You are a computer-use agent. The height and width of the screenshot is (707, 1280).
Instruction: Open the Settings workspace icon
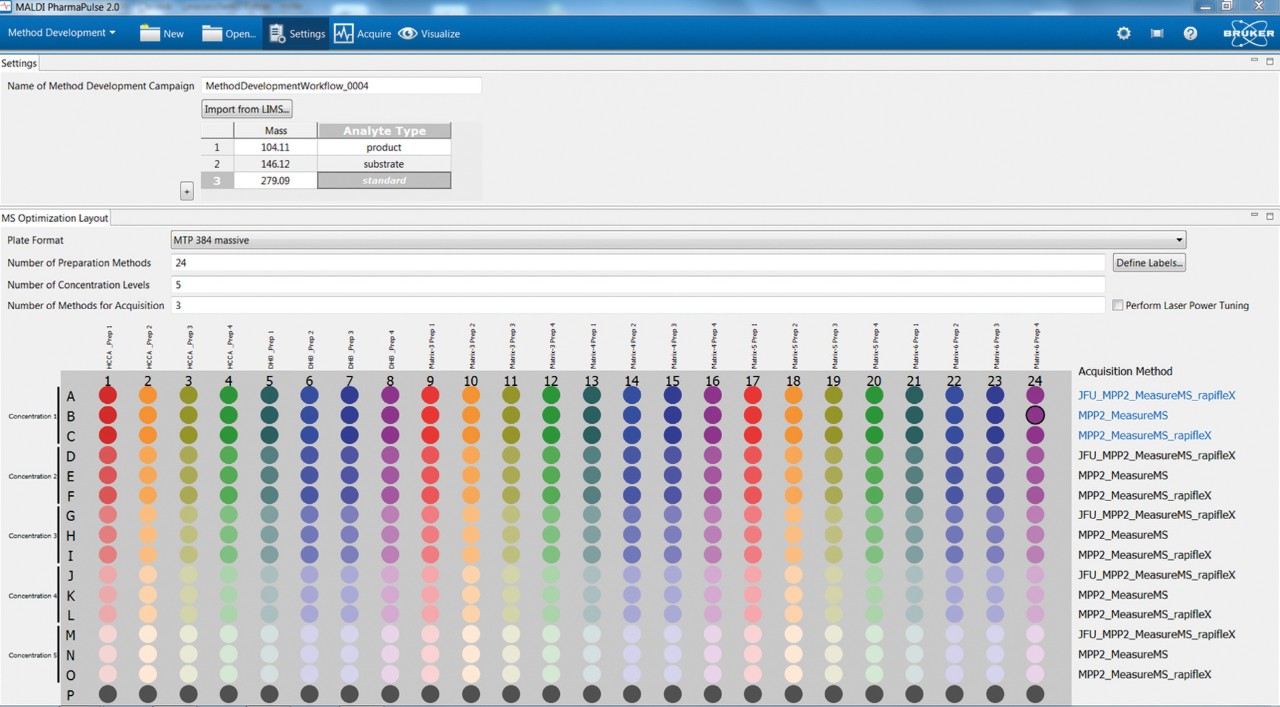[296, 32]
